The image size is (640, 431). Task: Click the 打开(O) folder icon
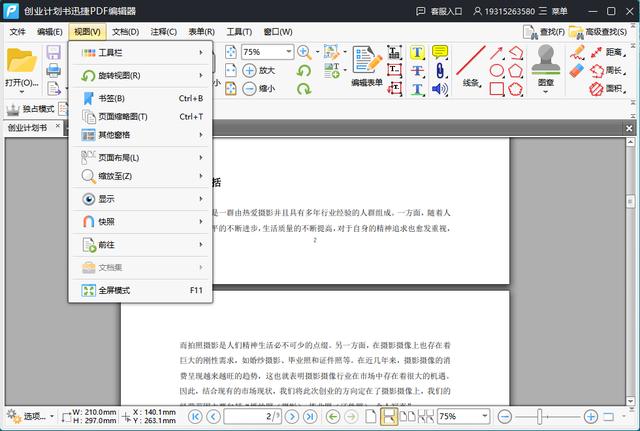pos(22,60)
